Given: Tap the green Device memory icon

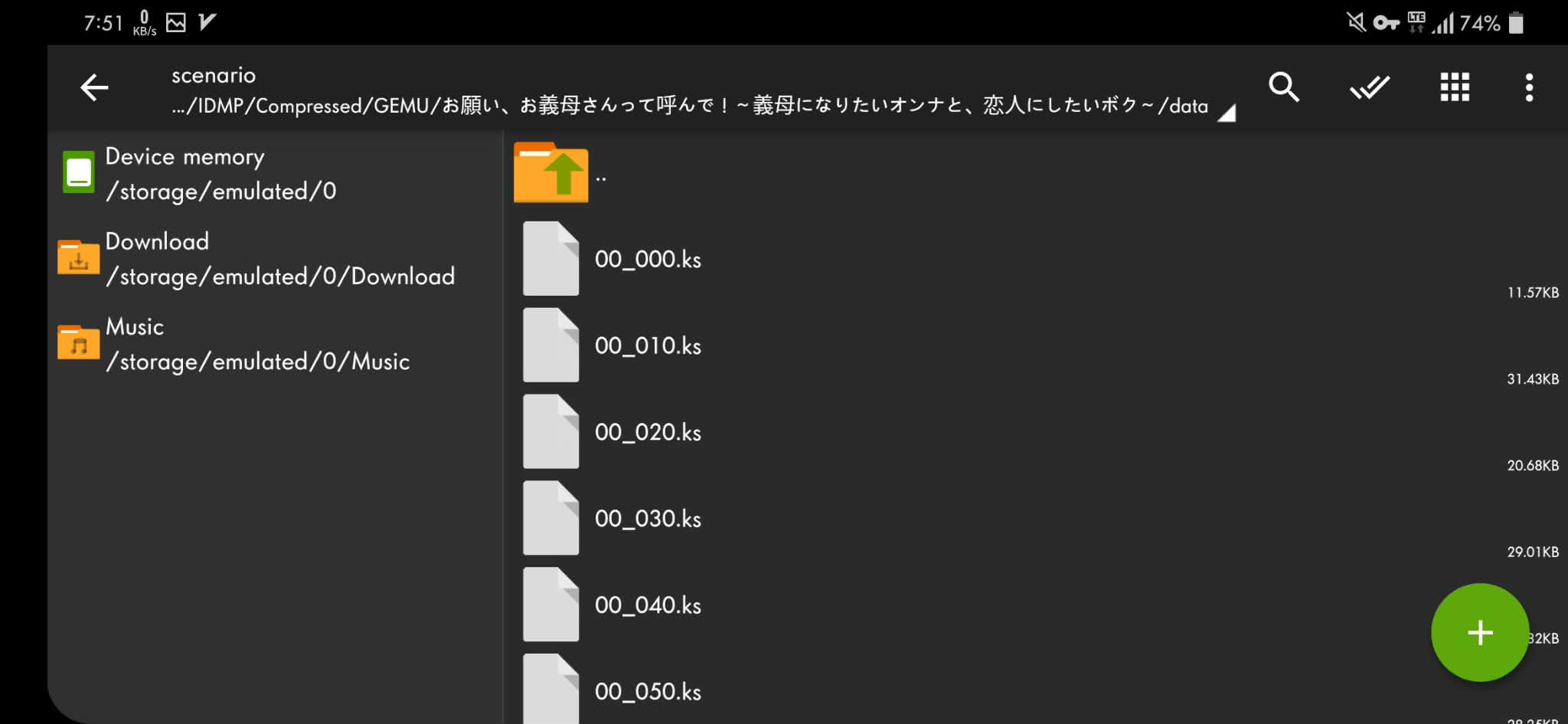Looking at the screenshot, I should pos(78,172).
